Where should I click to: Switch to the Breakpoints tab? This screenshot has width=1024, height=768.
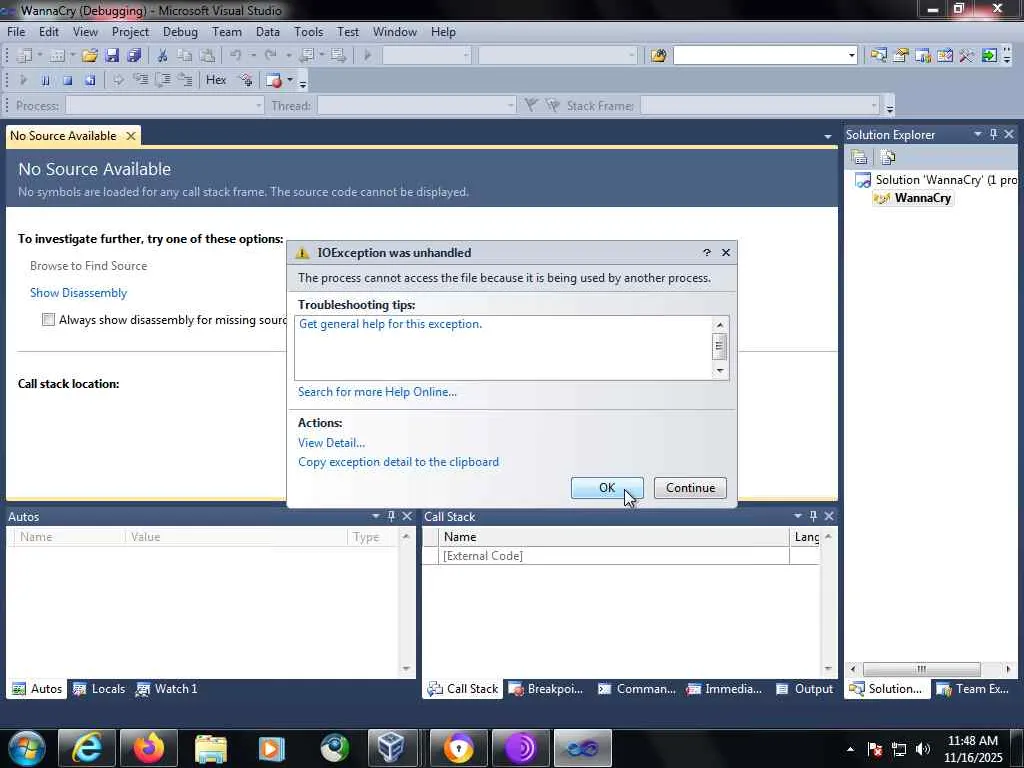click(x=546, y=688)
